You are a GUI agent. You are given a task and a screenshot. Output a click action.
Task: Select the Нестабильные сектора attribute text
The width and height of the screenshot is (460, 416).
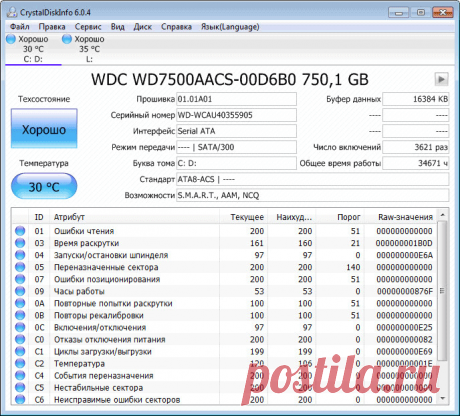[x=98, y=388]
